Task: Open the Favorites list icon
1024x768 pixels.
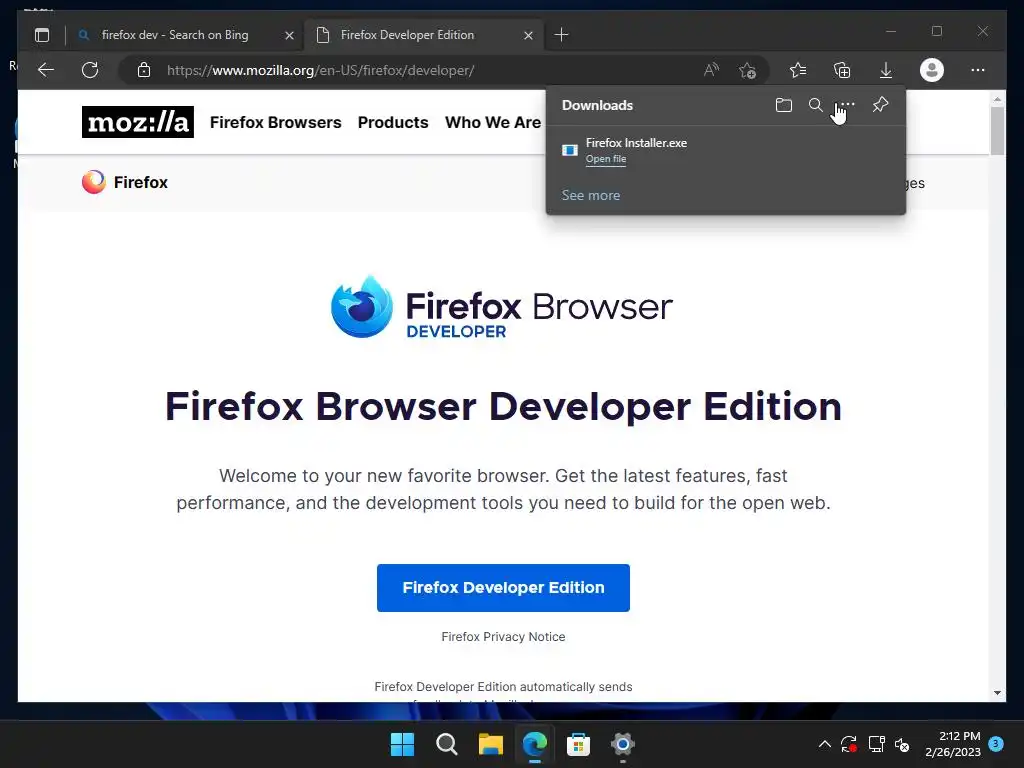Action: (x=797, y=70)
